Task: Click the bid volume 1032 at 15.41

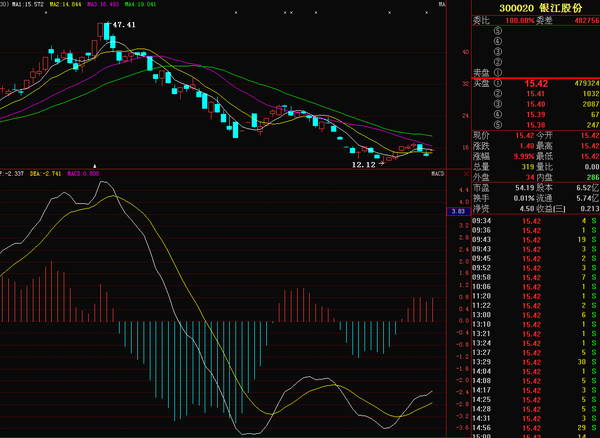Action: [591, 94]
